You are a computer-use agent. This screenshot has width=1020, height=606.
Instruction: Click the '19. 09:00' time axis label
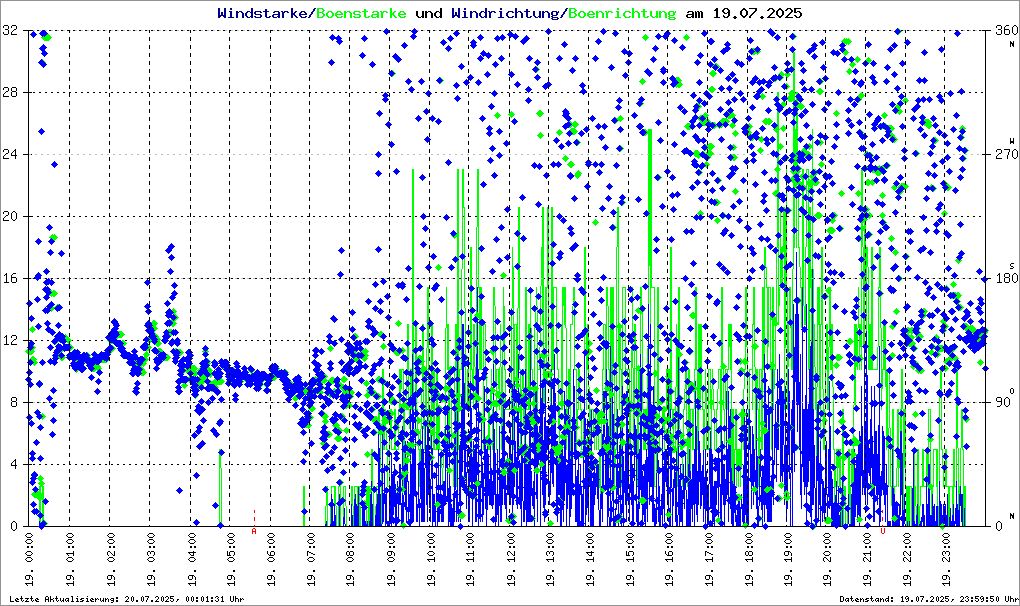[390, 559]
